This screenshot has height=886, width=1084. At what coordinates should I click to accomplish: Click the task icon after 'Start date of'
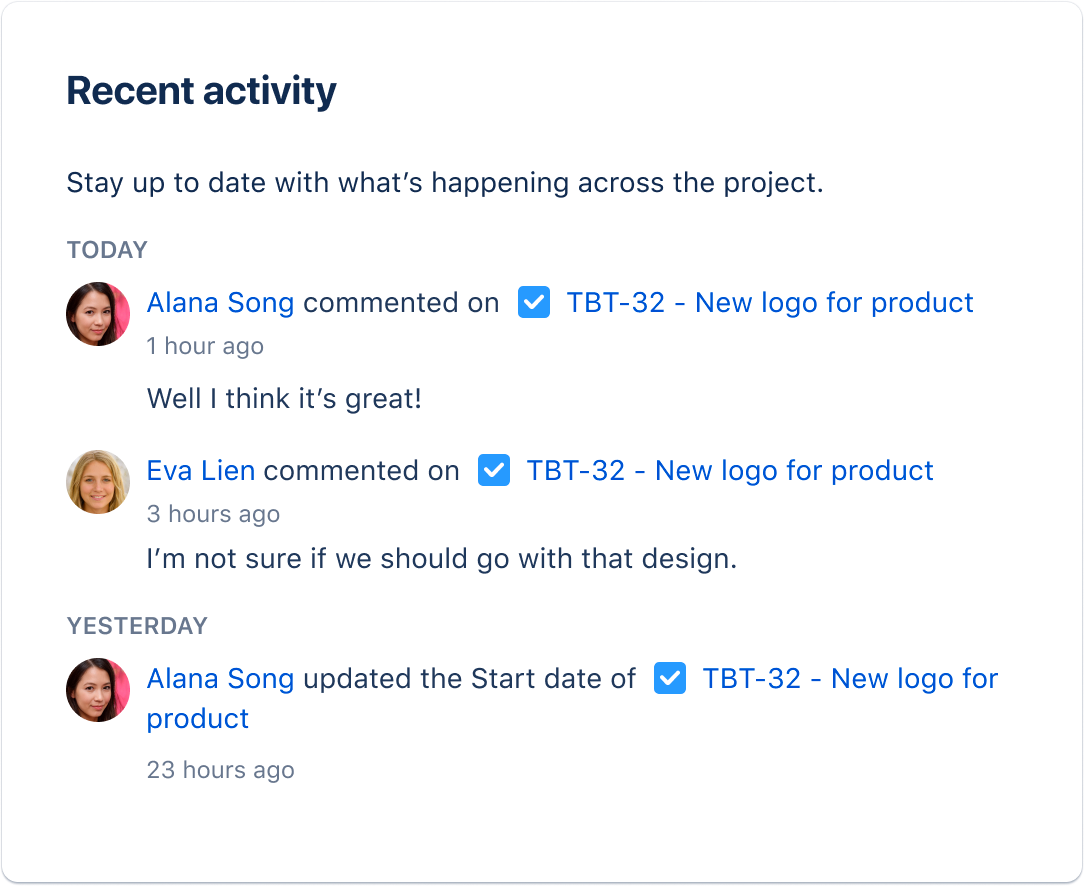click(x=670, y=679)
